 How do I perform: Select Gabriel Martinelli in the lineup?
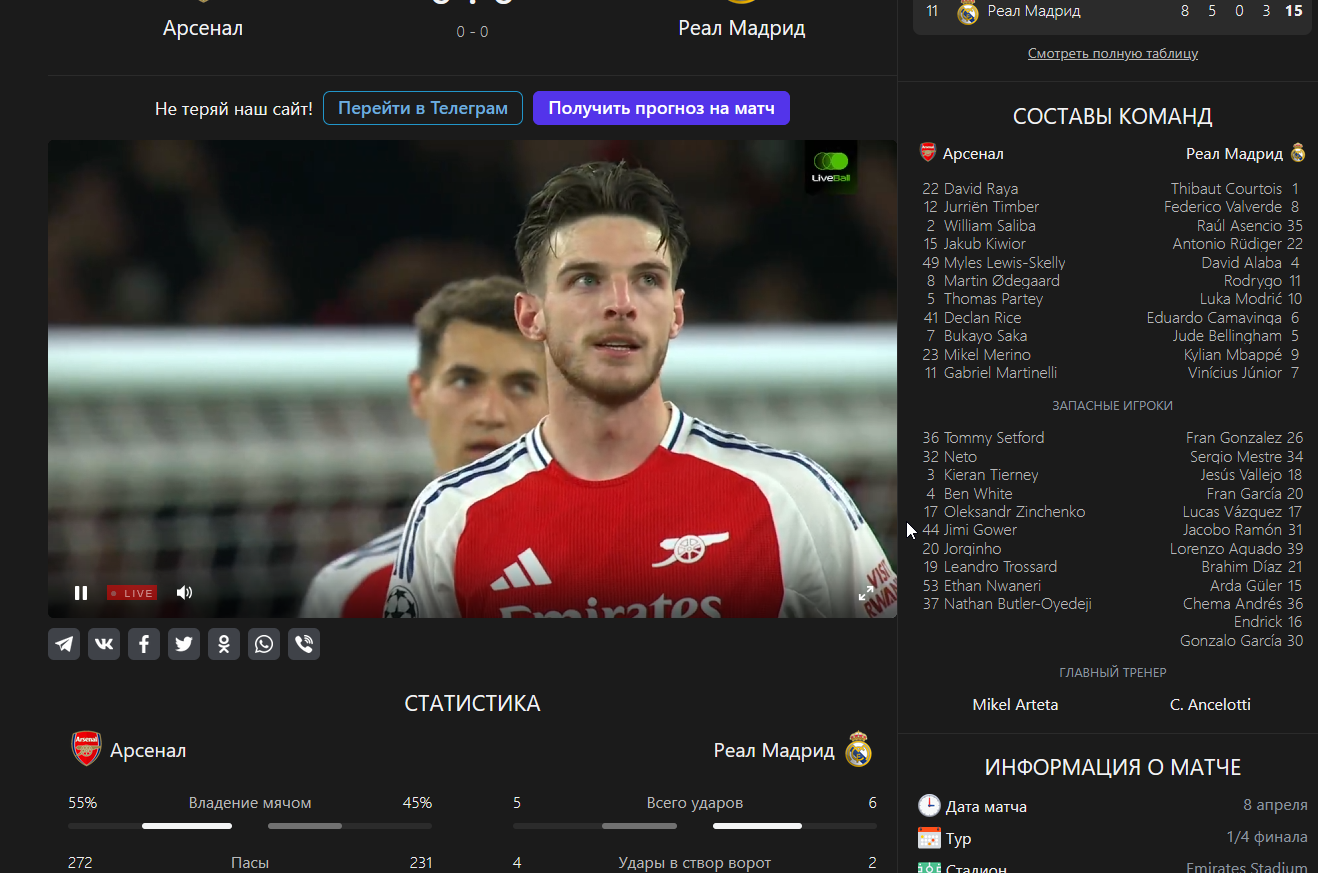(x=1000, y=373)
